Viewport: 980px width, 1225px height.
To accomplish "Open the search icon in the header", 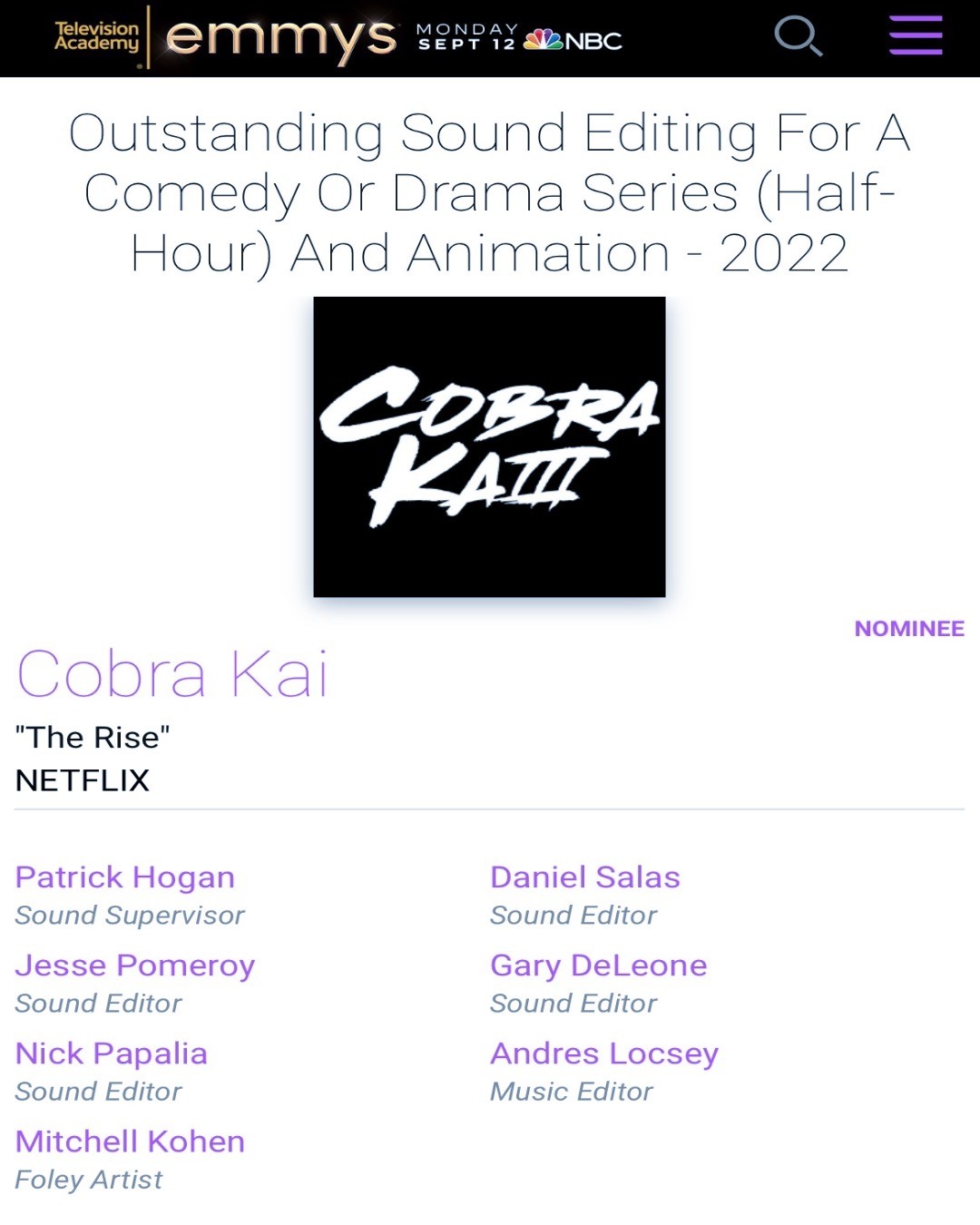I will pos(798,36).
